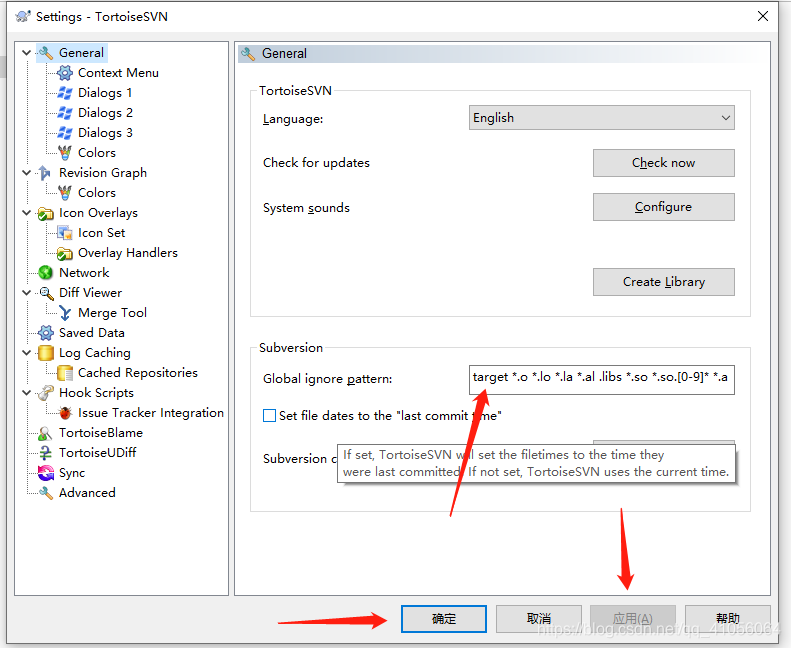
Task: Click the Advanced wrench icon
Action: coord(46,493)
